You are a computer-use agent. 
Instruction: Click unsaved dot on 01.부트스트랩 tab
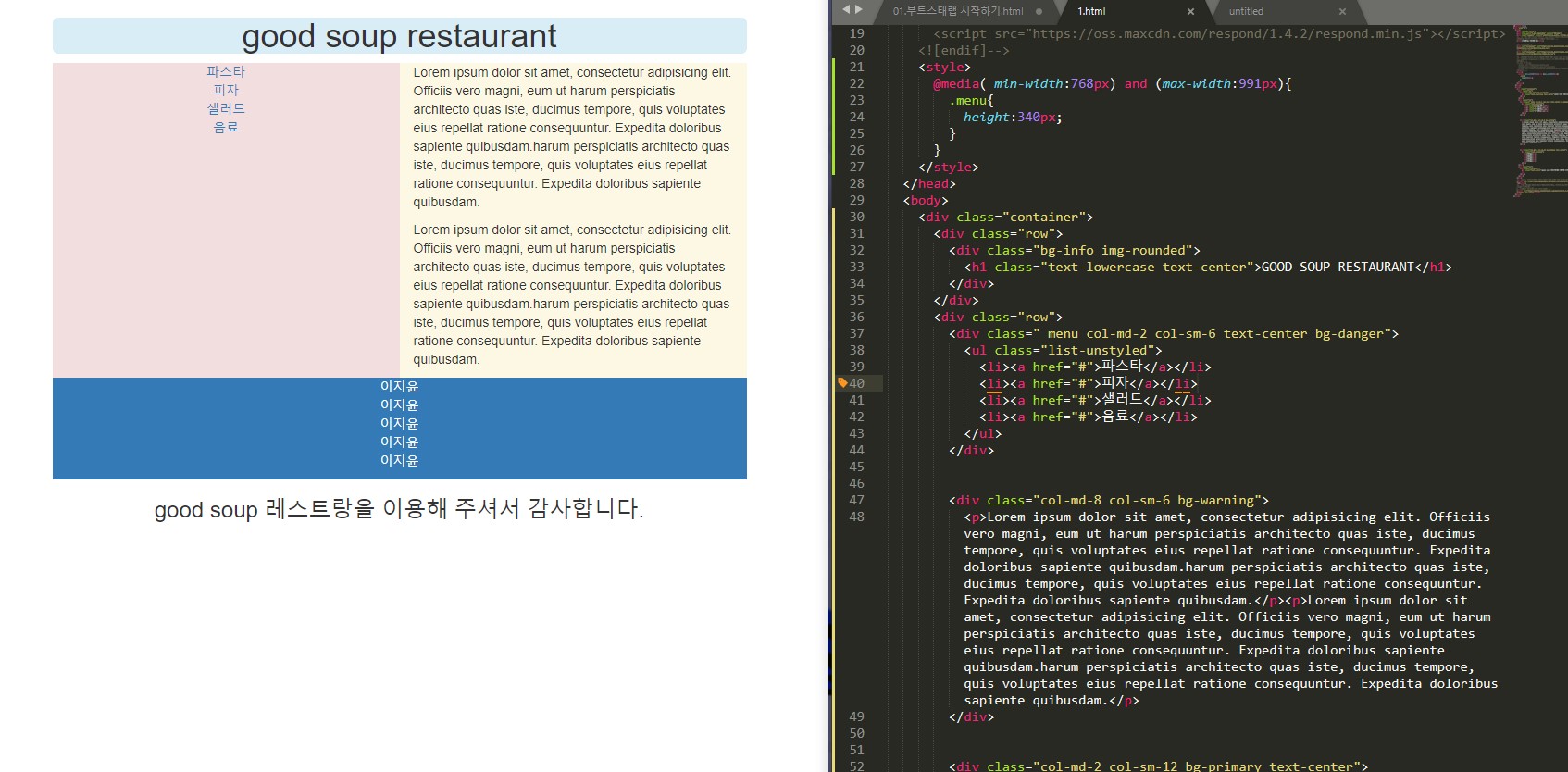pyautogui.click(x=1039, y=11)
